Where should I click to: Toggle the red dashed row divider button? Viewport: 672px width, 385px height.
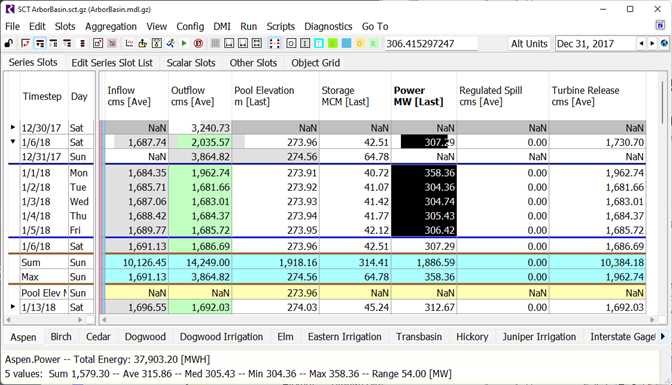coord(274,43)
